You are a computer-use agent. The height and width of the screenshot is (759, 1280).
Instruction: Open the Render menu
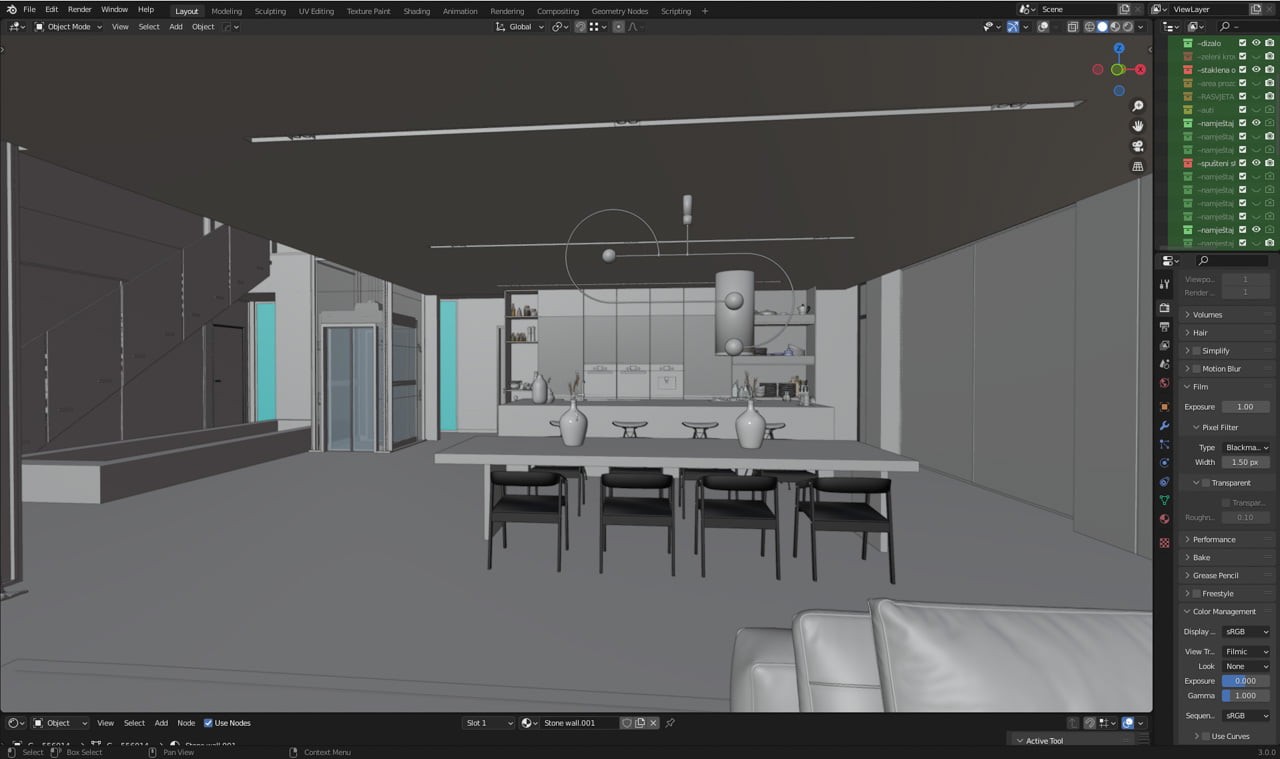tap(79, 9)
